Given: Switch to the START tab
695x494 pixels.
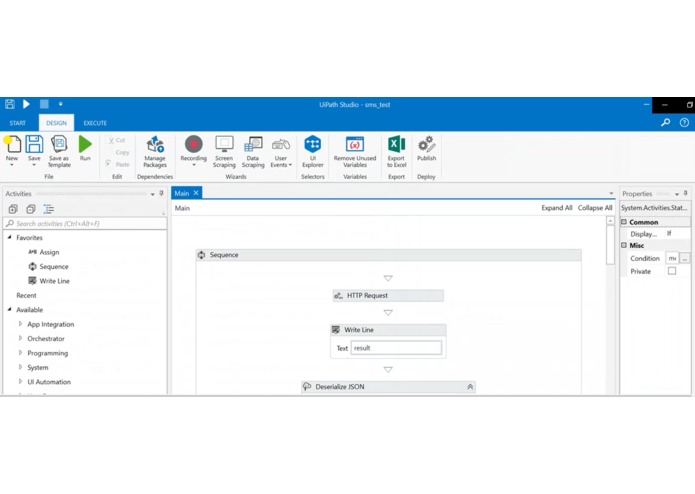Looking at the screenshot, I should 18,123.
